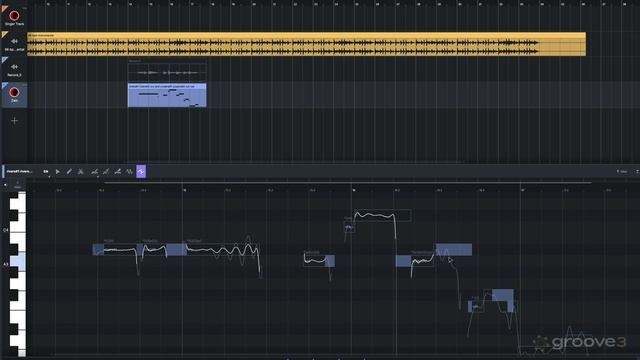640x360 pixels.
Task: Click measure 17 marker in the piano roll ruler
Action: [x=523, y=190]
